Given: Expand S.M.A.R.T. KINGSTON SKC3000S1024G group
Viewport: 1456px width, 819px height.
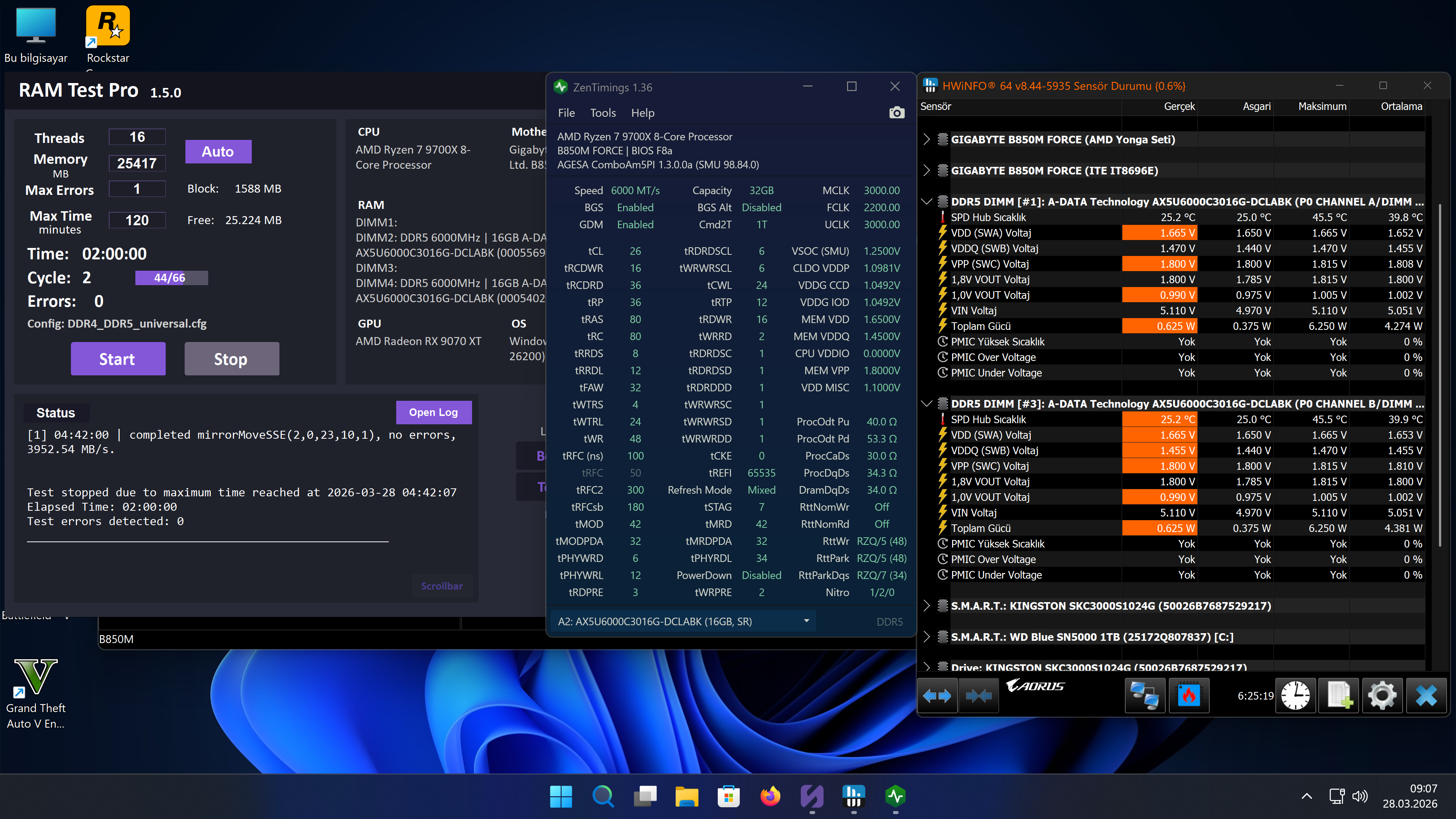Looking at the screenshot, I should click(926, 606).
